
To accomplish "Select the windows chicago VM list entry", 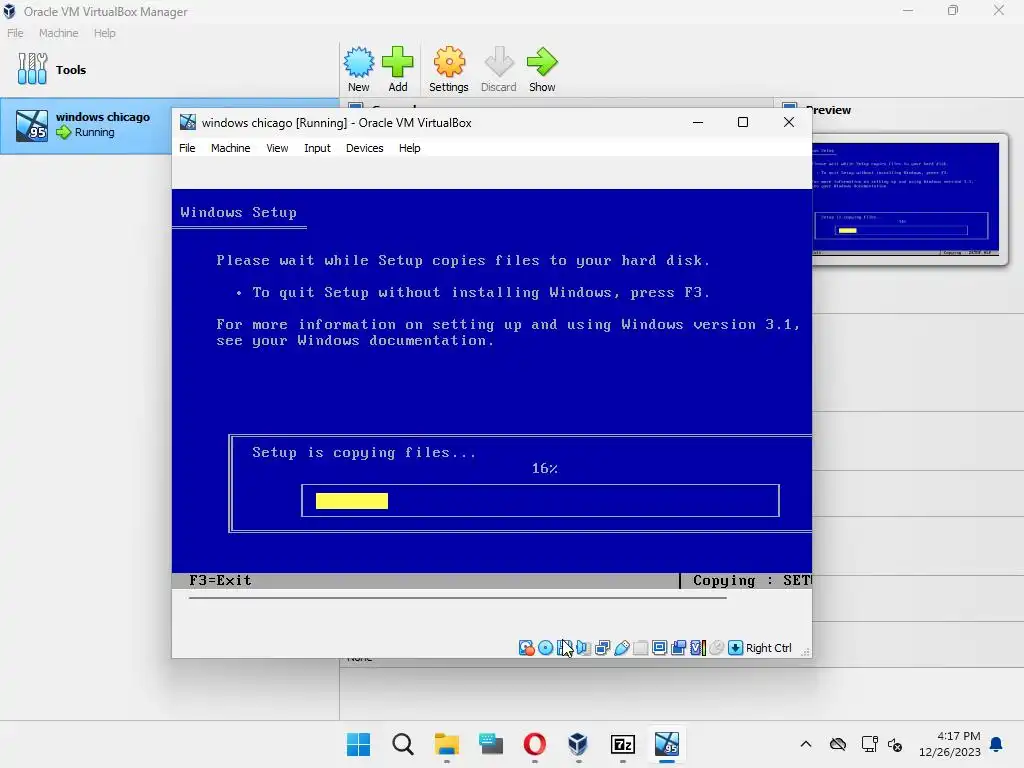I will click(x=86, y=125).
